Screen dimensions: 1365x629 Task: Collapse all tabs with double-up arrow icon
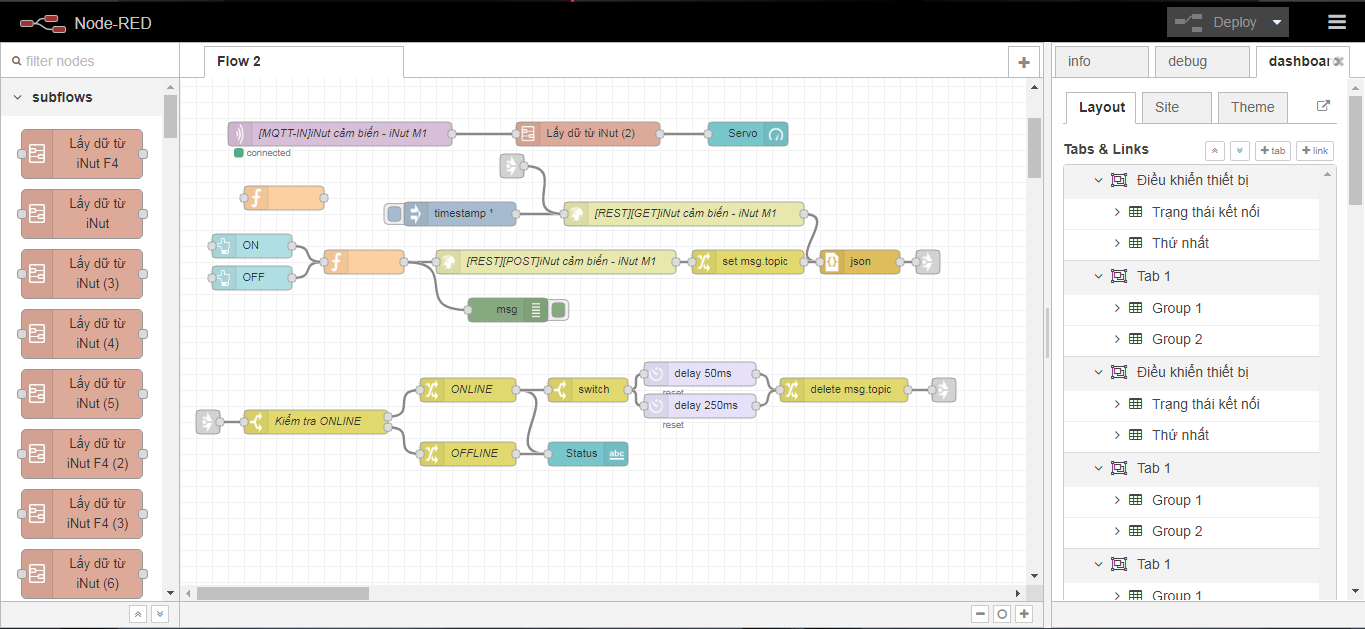coord(1215,150)
